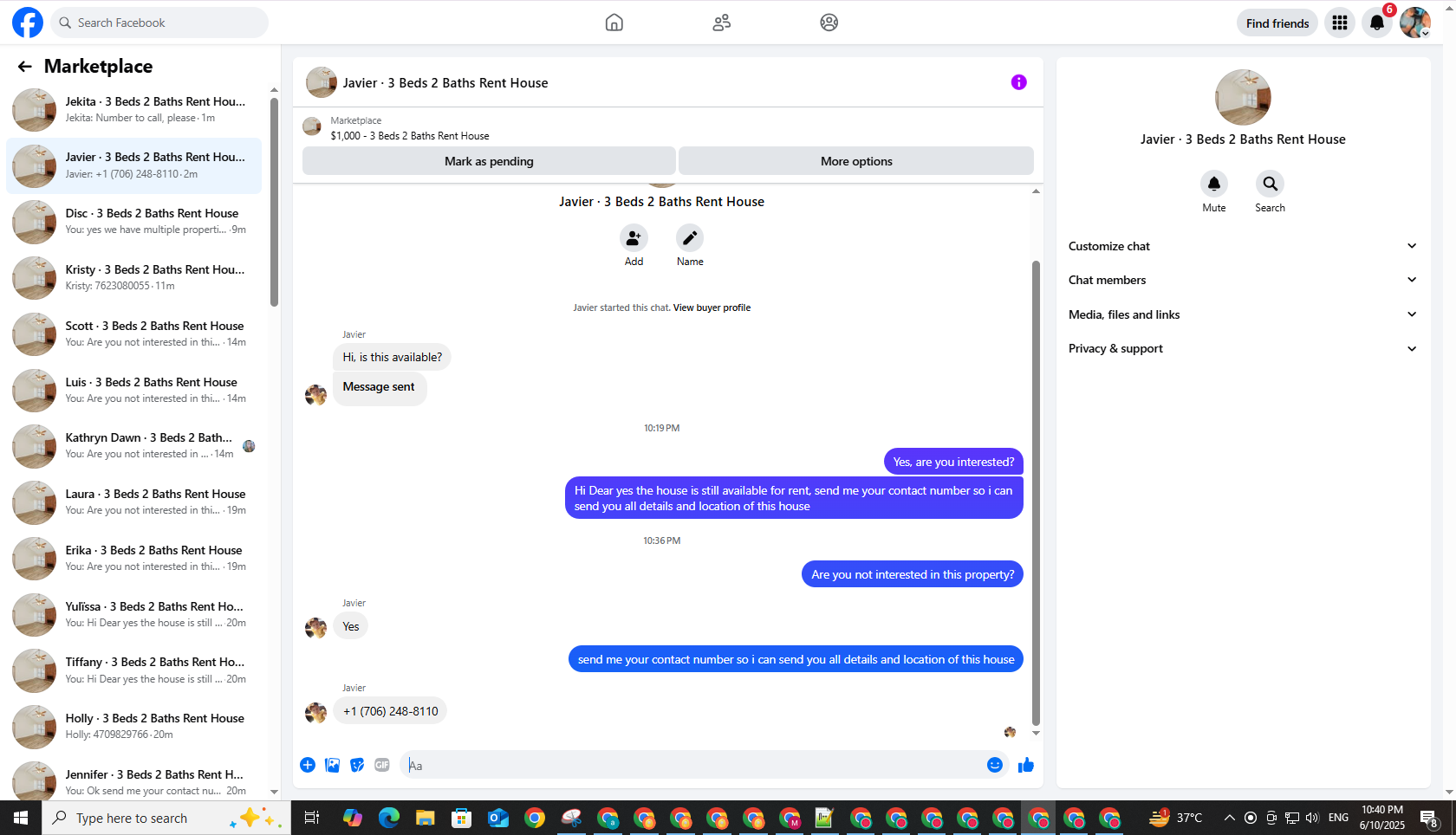This screenshot has width=1456, height=835.
Task: Open Scott conversation
Action: coord(133,333)
